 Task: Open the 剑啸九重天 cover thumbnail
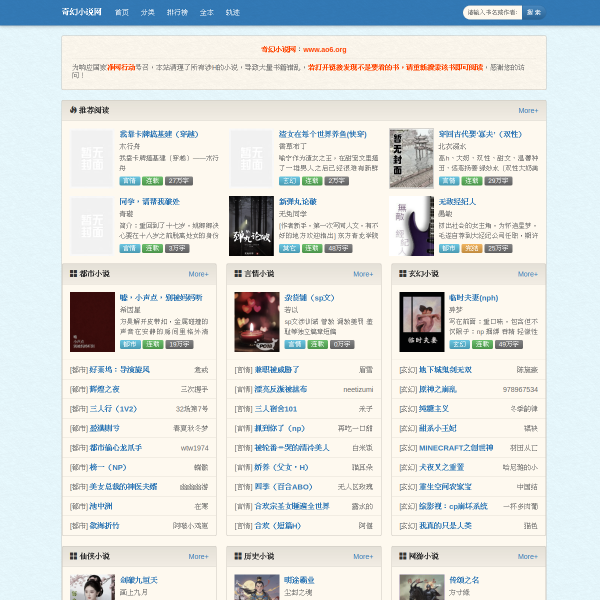pos(92,587)
